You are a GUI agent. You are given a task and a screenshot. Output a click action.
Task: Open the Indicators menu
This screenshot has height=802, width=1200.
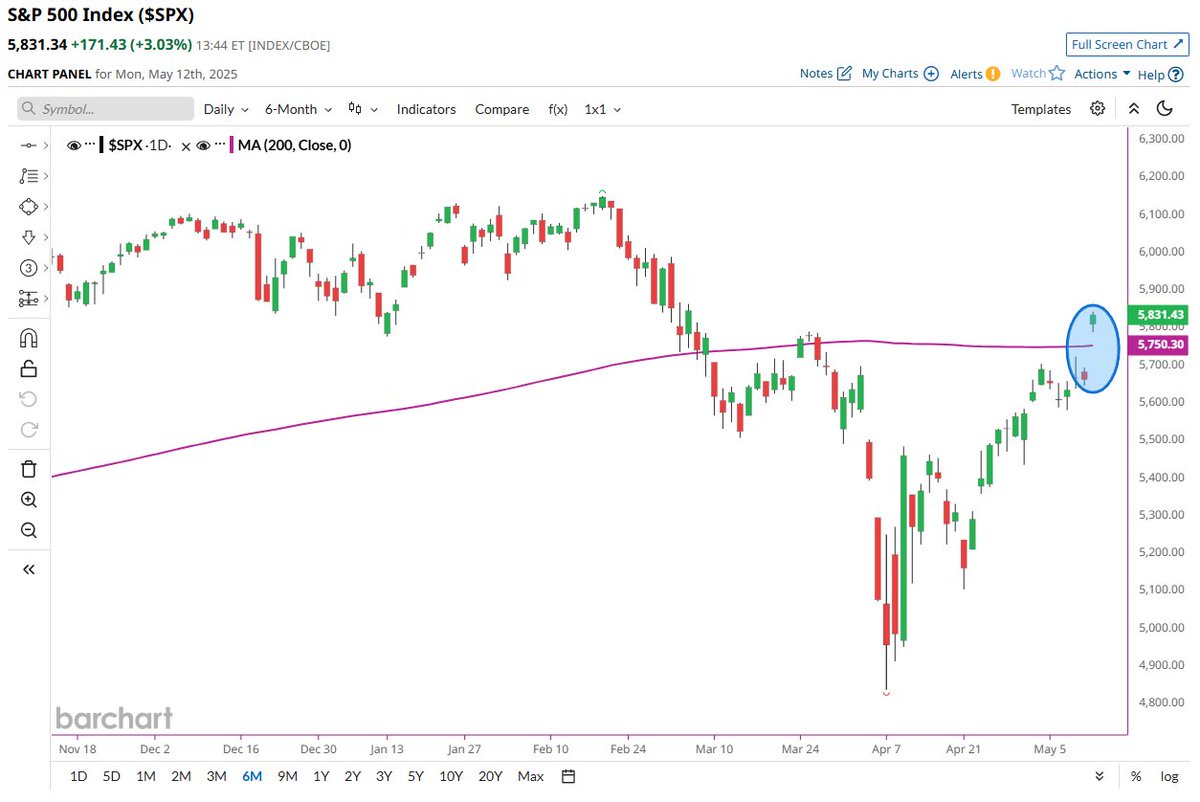[x=426, y=109]
